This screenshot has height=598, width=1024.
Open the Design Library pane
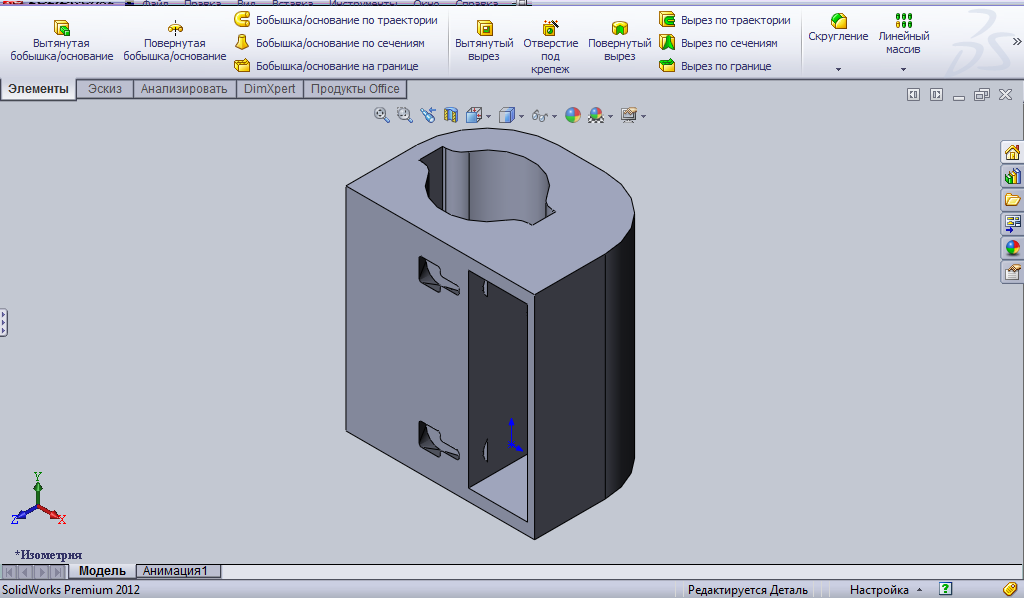1012,176
